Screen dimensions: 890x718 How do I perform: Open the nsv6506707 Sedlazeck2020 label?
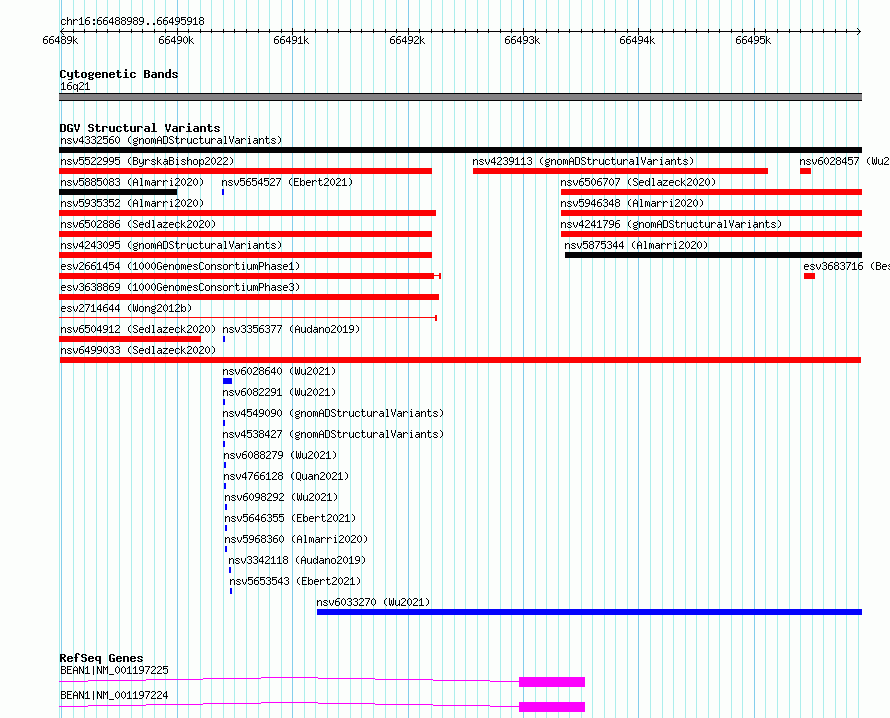pyautogui.click(x=638, y=182)
